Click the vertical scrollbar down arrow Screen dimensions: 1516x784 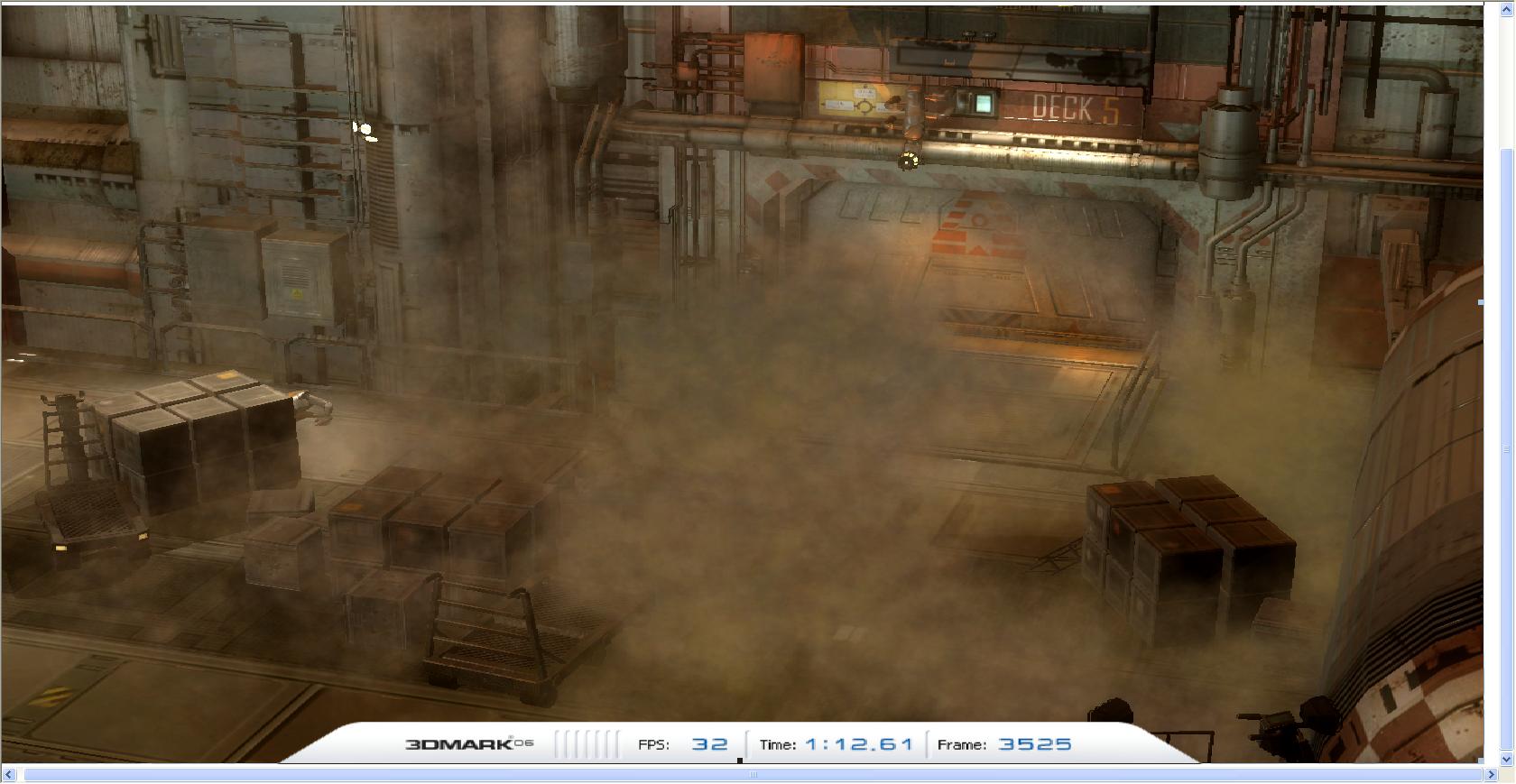click(1507, 757)
